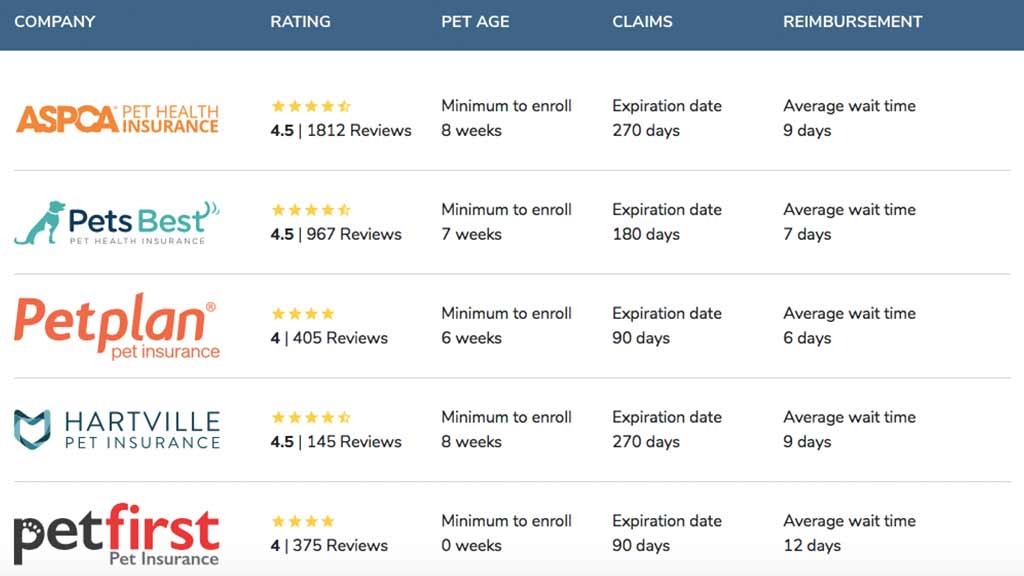Click Petplan's four-star rating icons
The width and height of the screenshot is (1024, 576).
pyautogui.click(x=303, y=313)
